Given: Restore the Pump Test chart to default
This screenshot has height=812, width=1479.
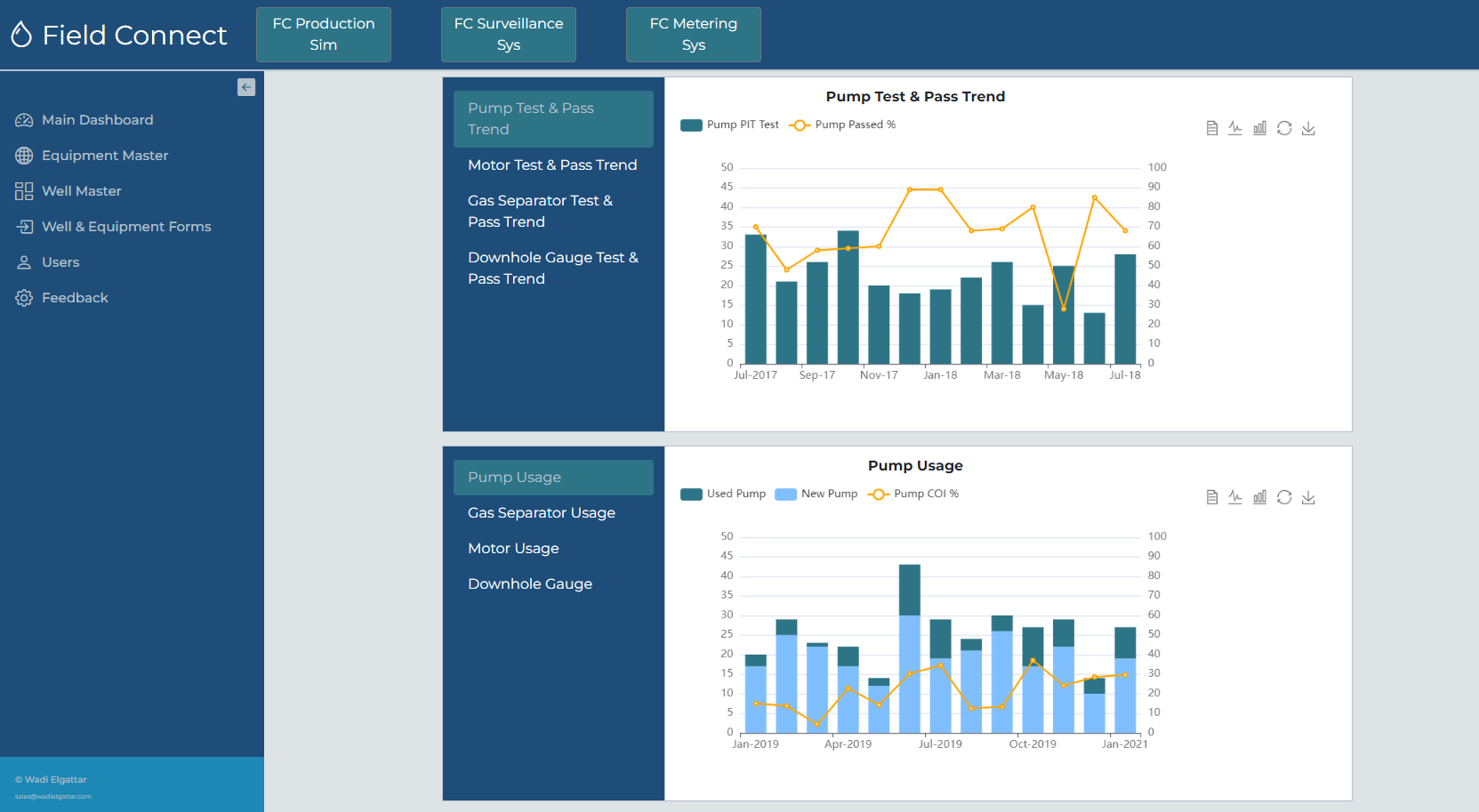Looking at the screenshot, I should (x=1284, y=128).
